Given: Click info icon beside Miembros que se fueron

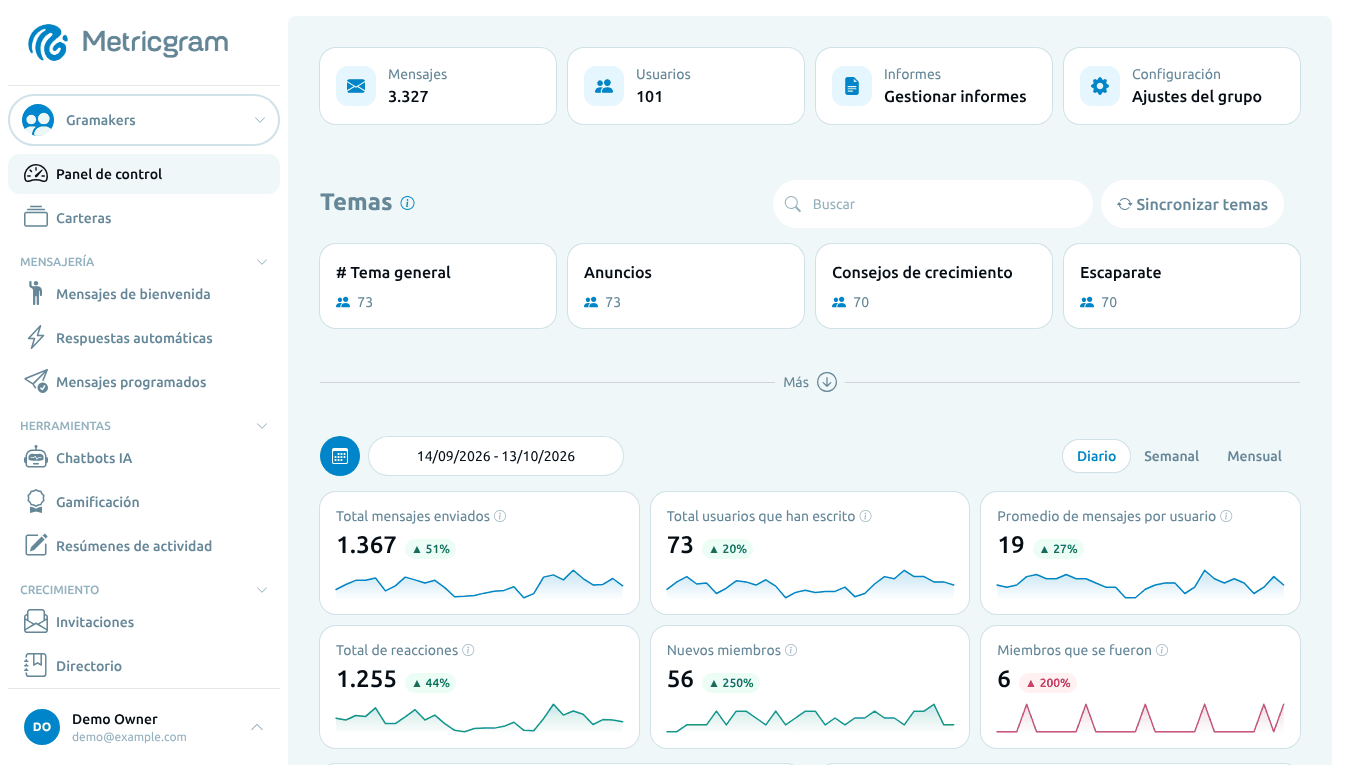Looking at the screenshot, I should click(1162, 651).
